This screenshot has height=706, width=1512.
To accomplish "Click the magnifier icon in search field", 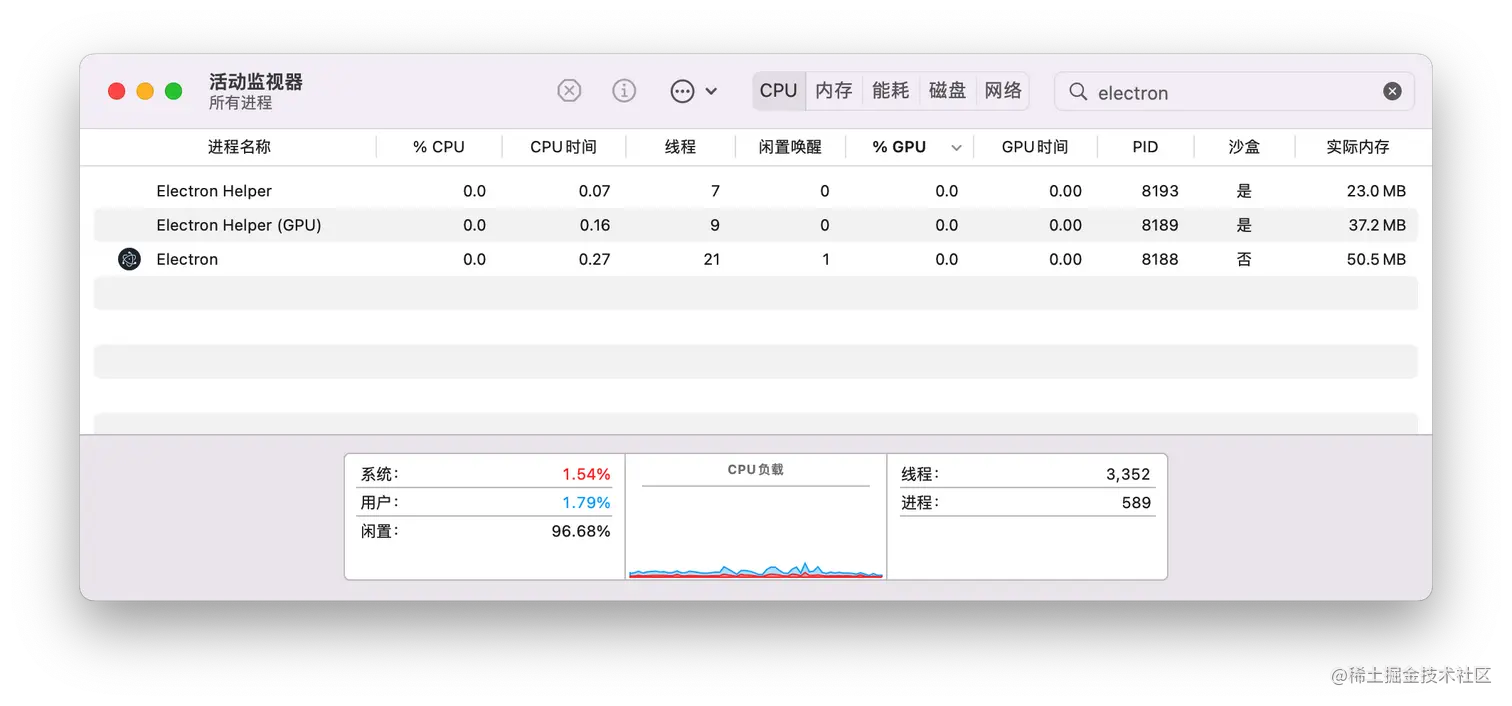I will click(1078, 92).
